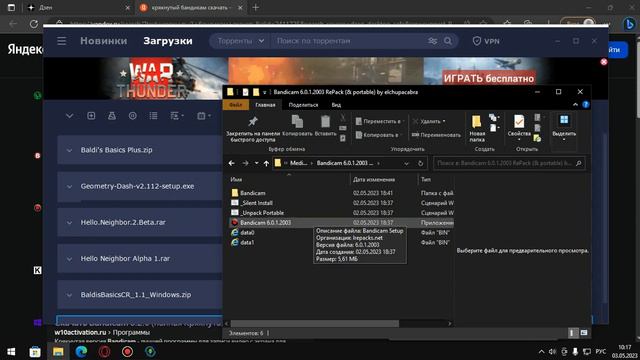Viewport: 640px width, 360px height.
Task: Click the flask icon in torrent toolbar
Action: [x=111, y=116]
